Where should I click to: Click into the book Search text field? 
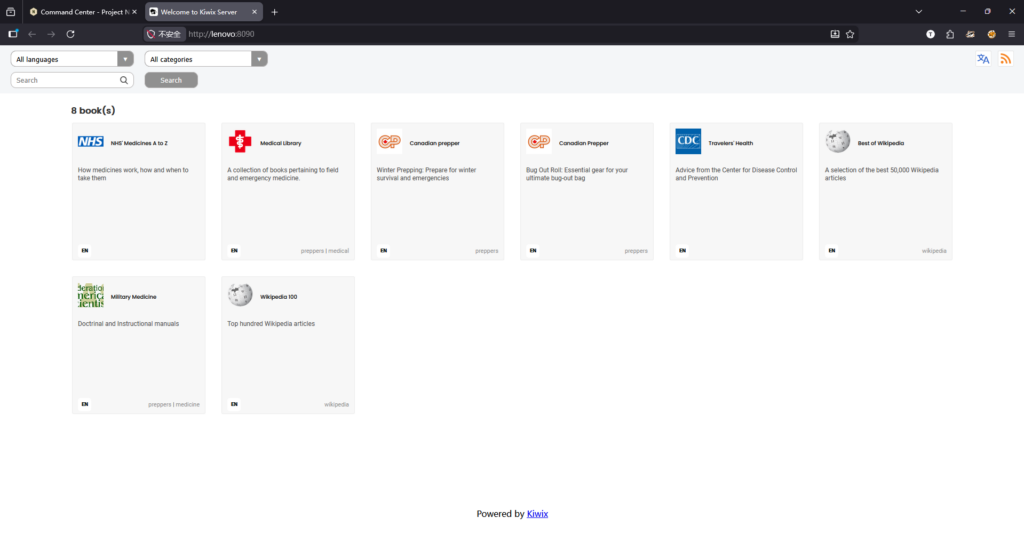pos(65,80)
